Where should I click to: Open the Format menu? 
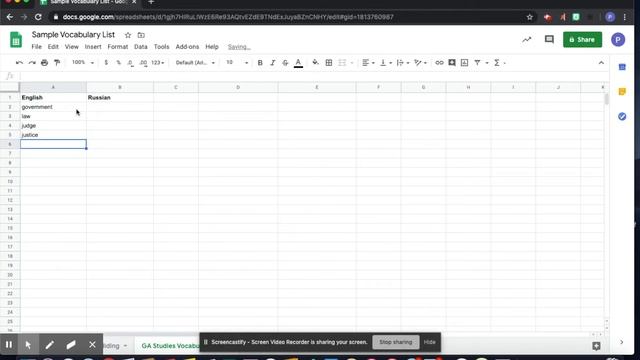tap(118, 47)
